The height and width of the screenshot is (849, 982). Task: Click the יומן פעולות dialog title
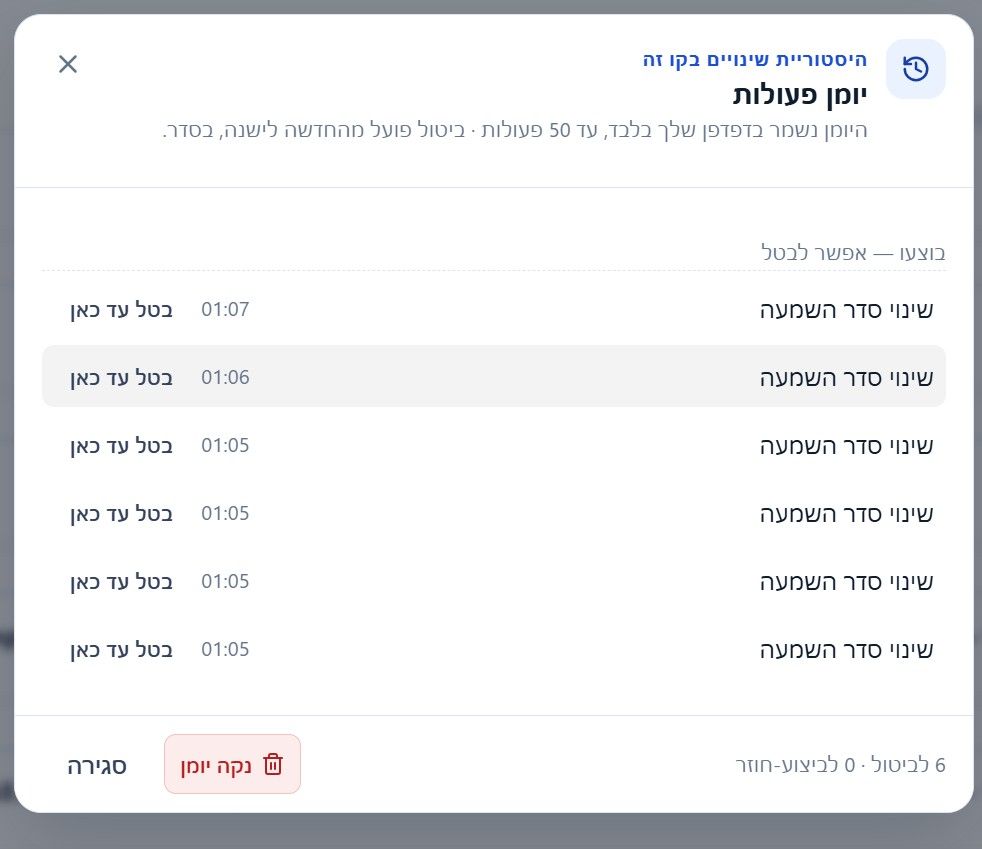click(800, 94)
